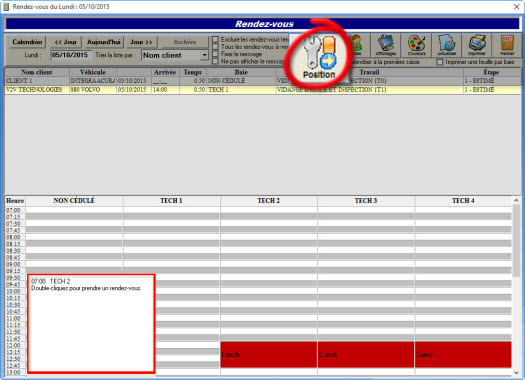Screen dimensions: 525x380
Task: Click the 'Baie' column header
Action: (241, 72)
